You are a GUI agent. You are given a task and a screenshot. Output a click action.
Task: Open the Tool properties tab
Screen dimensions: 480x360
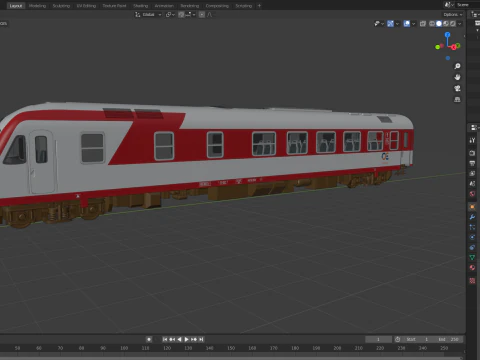point(472,140)
